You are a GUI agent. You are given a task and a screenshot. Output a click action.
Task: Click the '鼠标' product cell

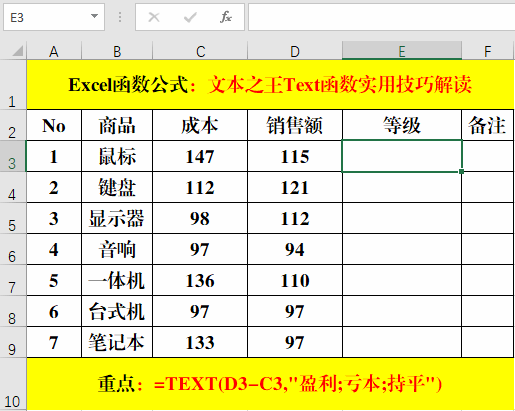(x=117, y=156)
